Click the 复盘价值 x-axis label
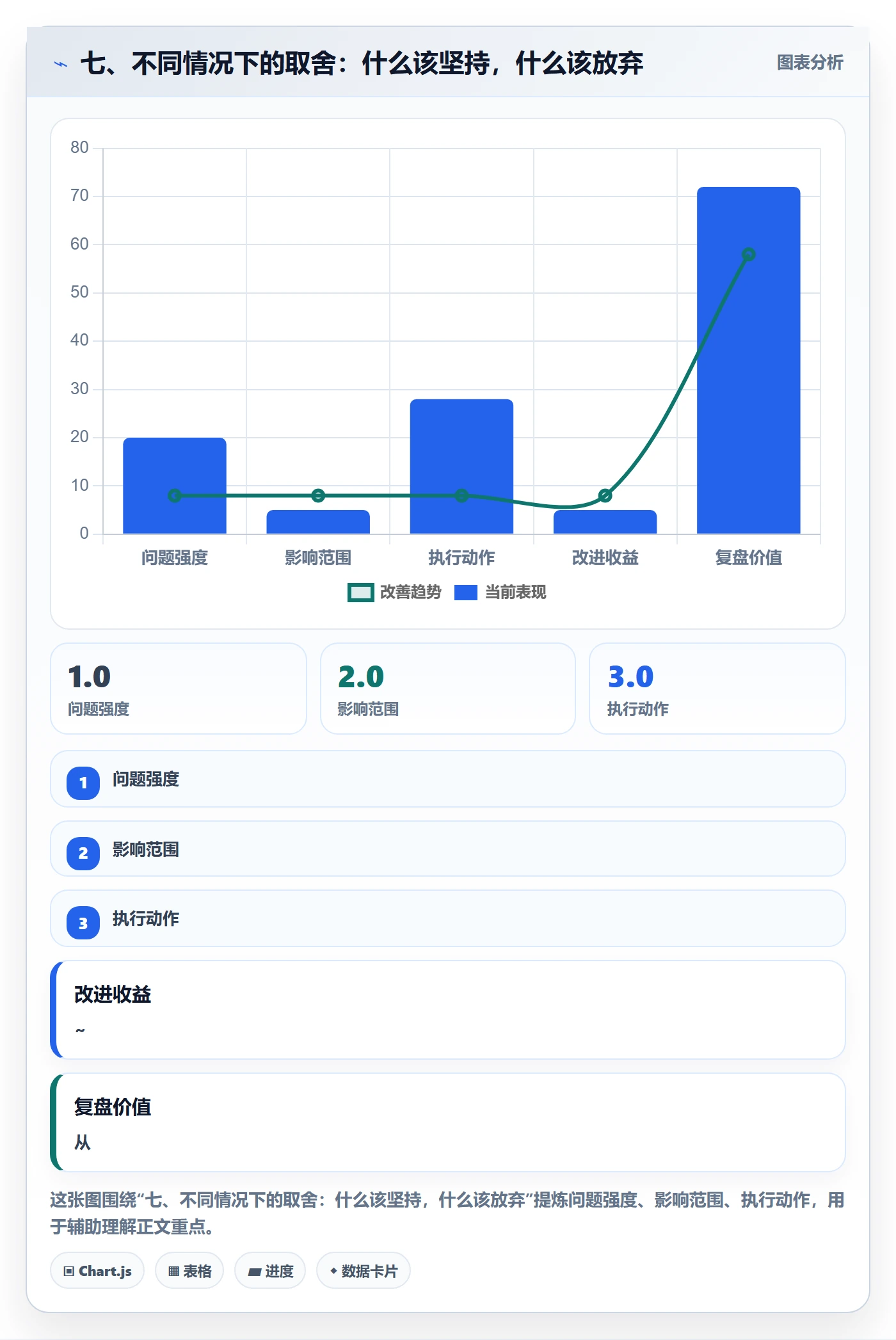The height and width of the screenshot is (1340, 896). point(749,558)
